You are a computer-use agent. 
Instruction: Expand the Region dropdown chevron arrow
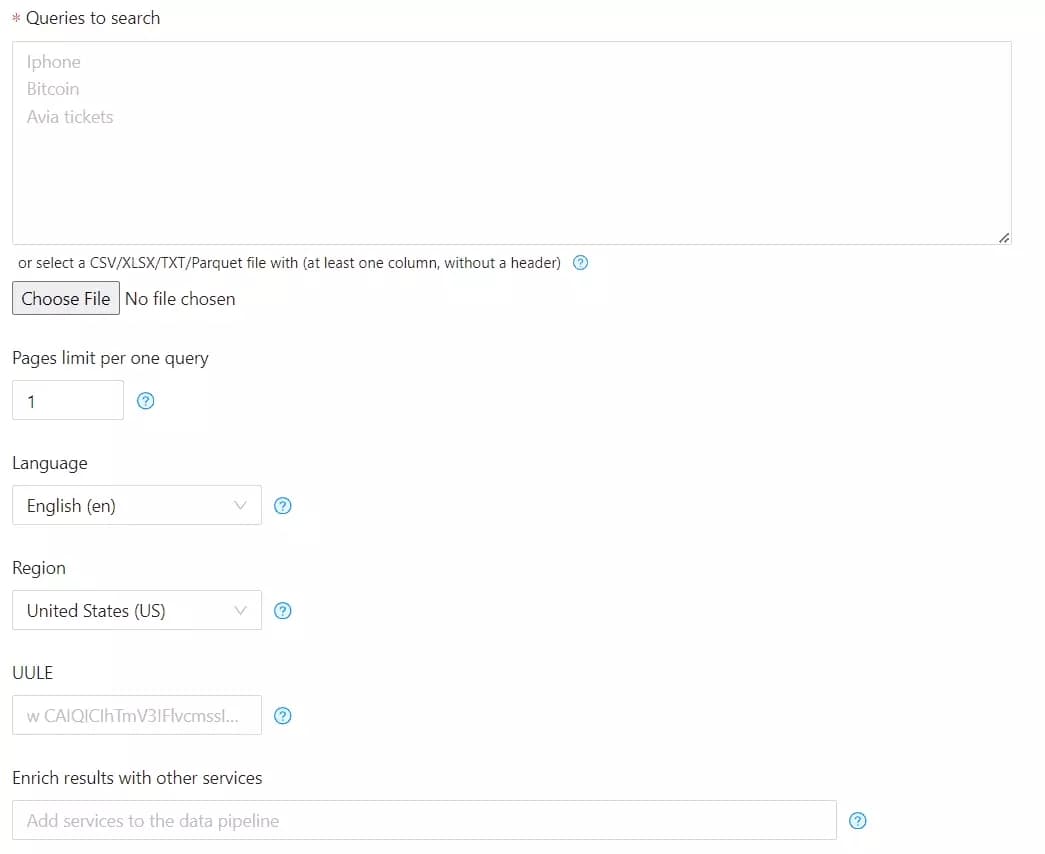(x=240, y=611)
